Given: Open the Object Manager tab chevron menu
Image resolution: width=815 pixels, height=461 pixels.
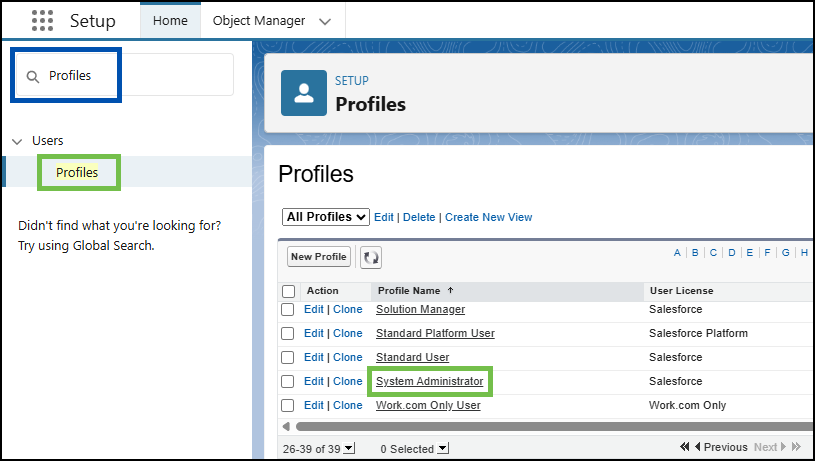Looking at the screenshot, I should (325, 22).
